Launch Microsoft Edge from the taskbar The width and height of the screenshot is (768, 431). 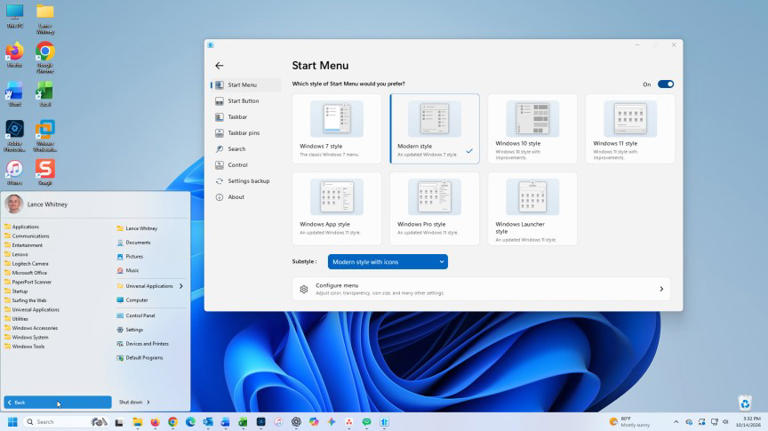click(x=191, y=422)
